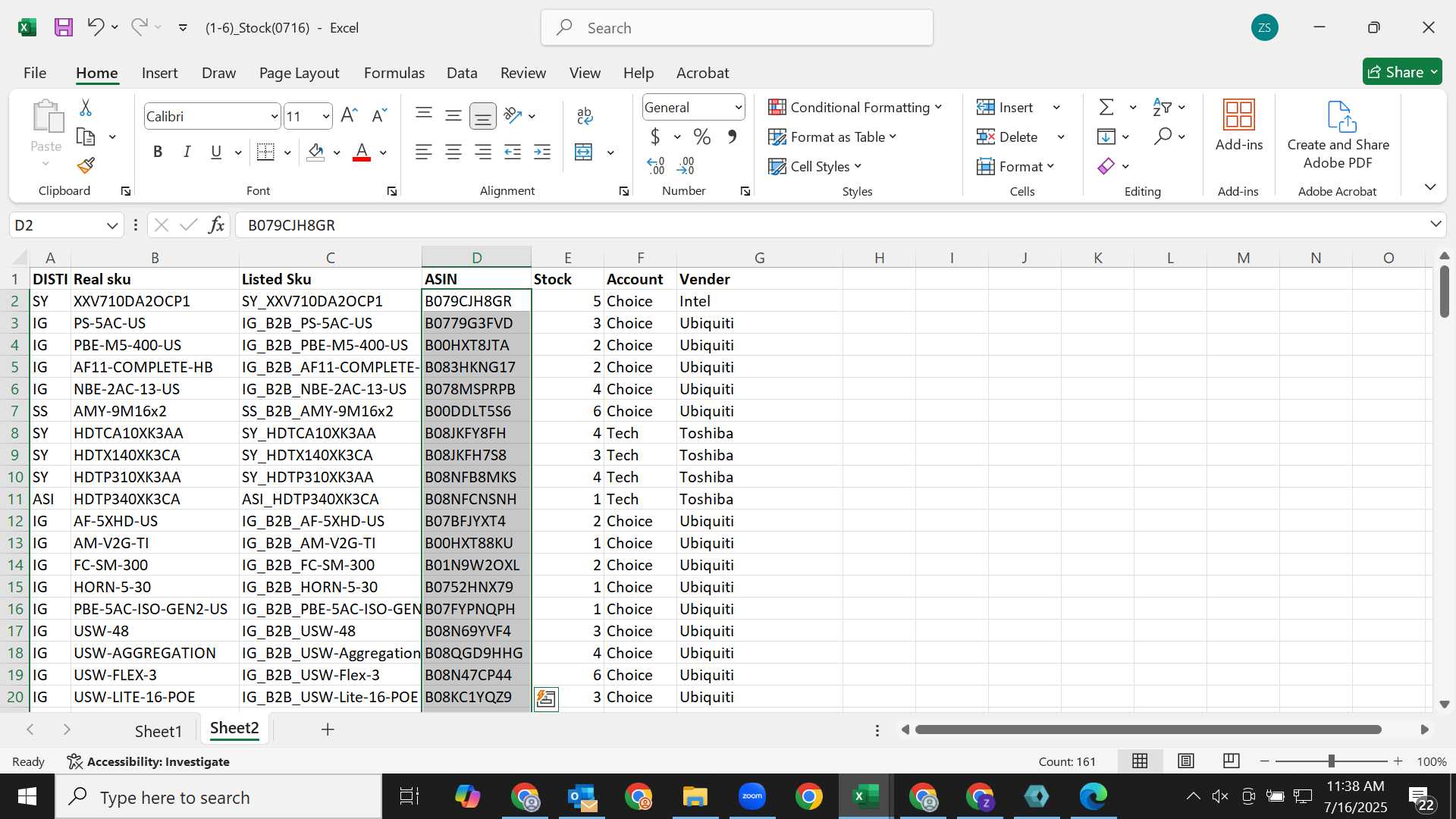Open the Borders dropdown arrow
Screen dimensions: 1456x819
point(287,152)
